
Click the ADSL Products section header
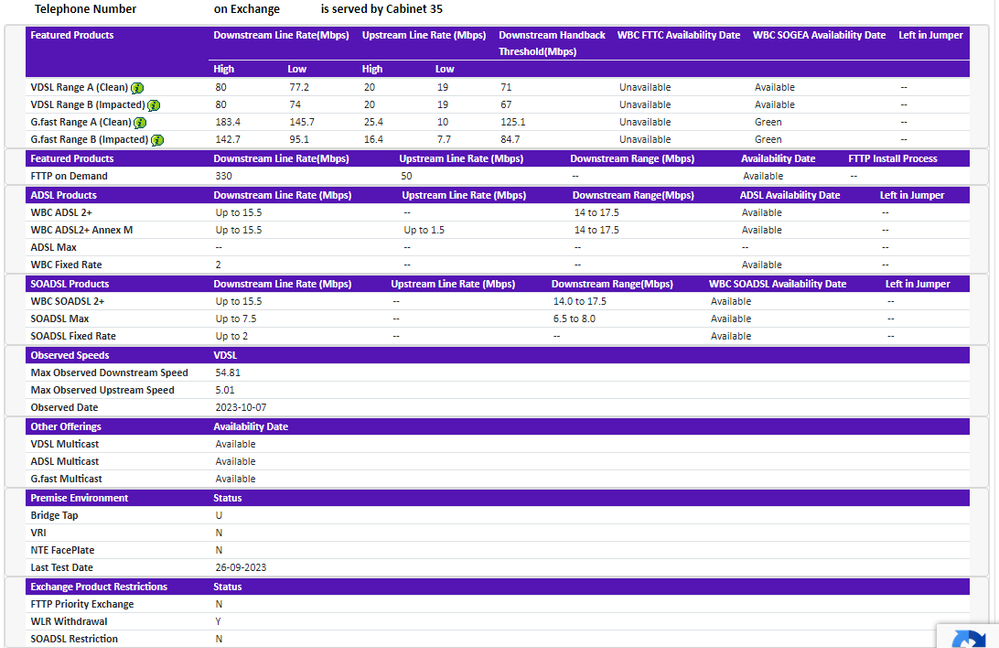coord(63,195)
